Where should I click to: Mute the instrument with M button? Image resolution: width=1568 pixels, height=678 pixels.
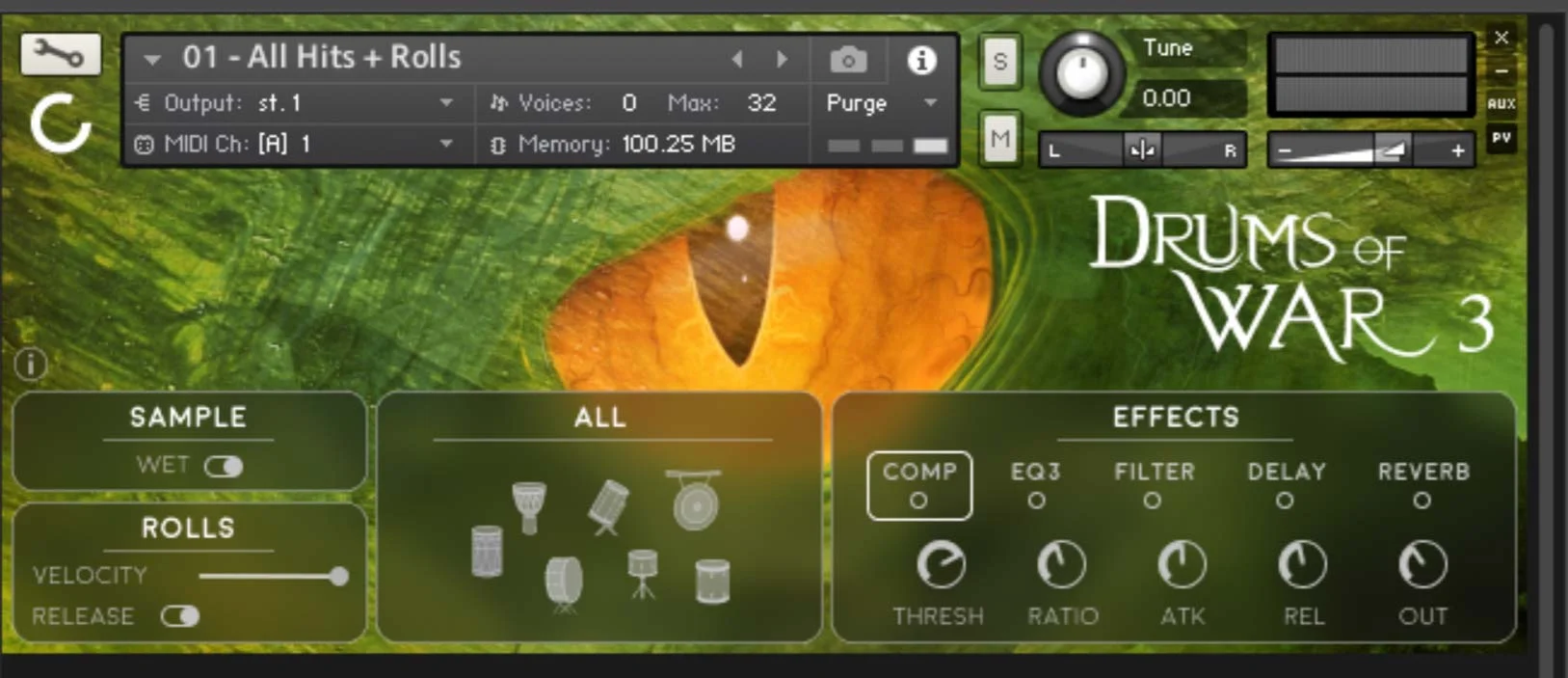(1000, 139)
